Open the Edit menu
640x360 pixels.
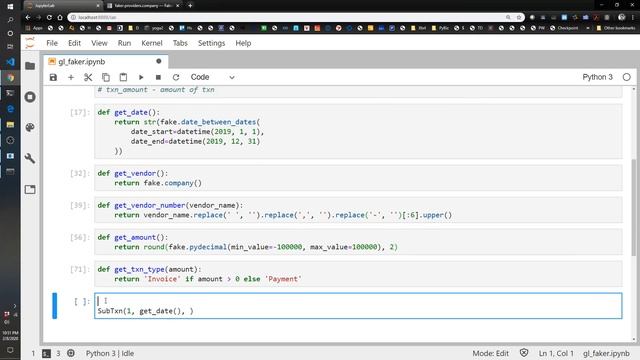[x=74, y=43]
